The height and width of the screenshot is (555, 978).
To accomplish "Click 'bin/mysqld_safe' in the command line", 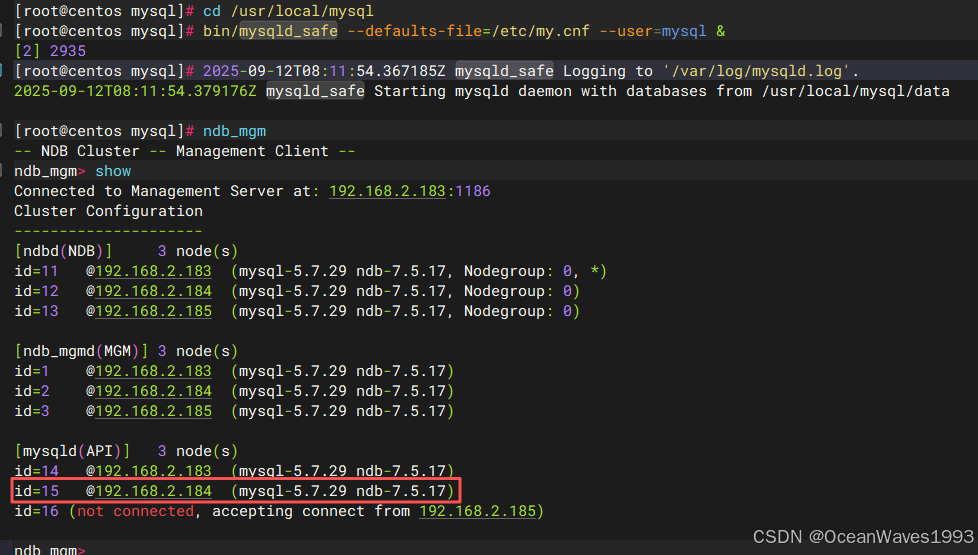I will click(x=270, y=31).
